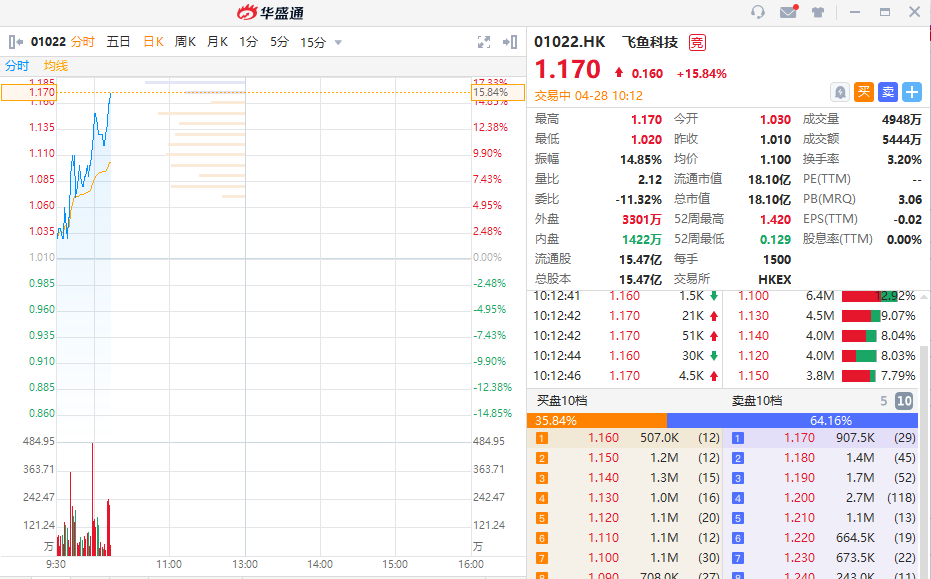Image resolution: width=931 pixels, height=579 pixels.
Task: Click ask level 4 price 1.200
Action: click(799, 498)
